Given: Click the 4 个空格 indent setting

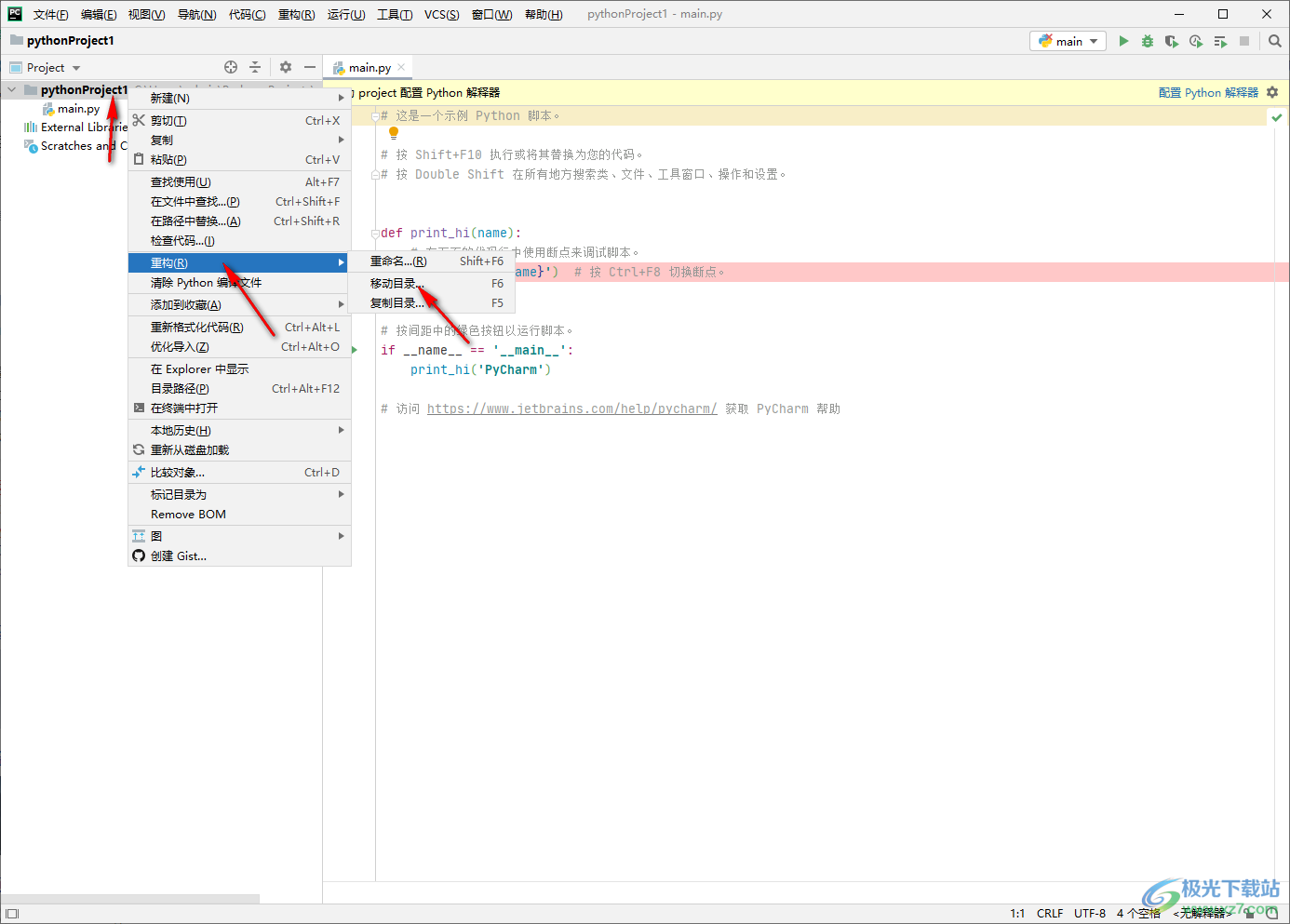Looking at the screenshot, I should (1138, 913).
